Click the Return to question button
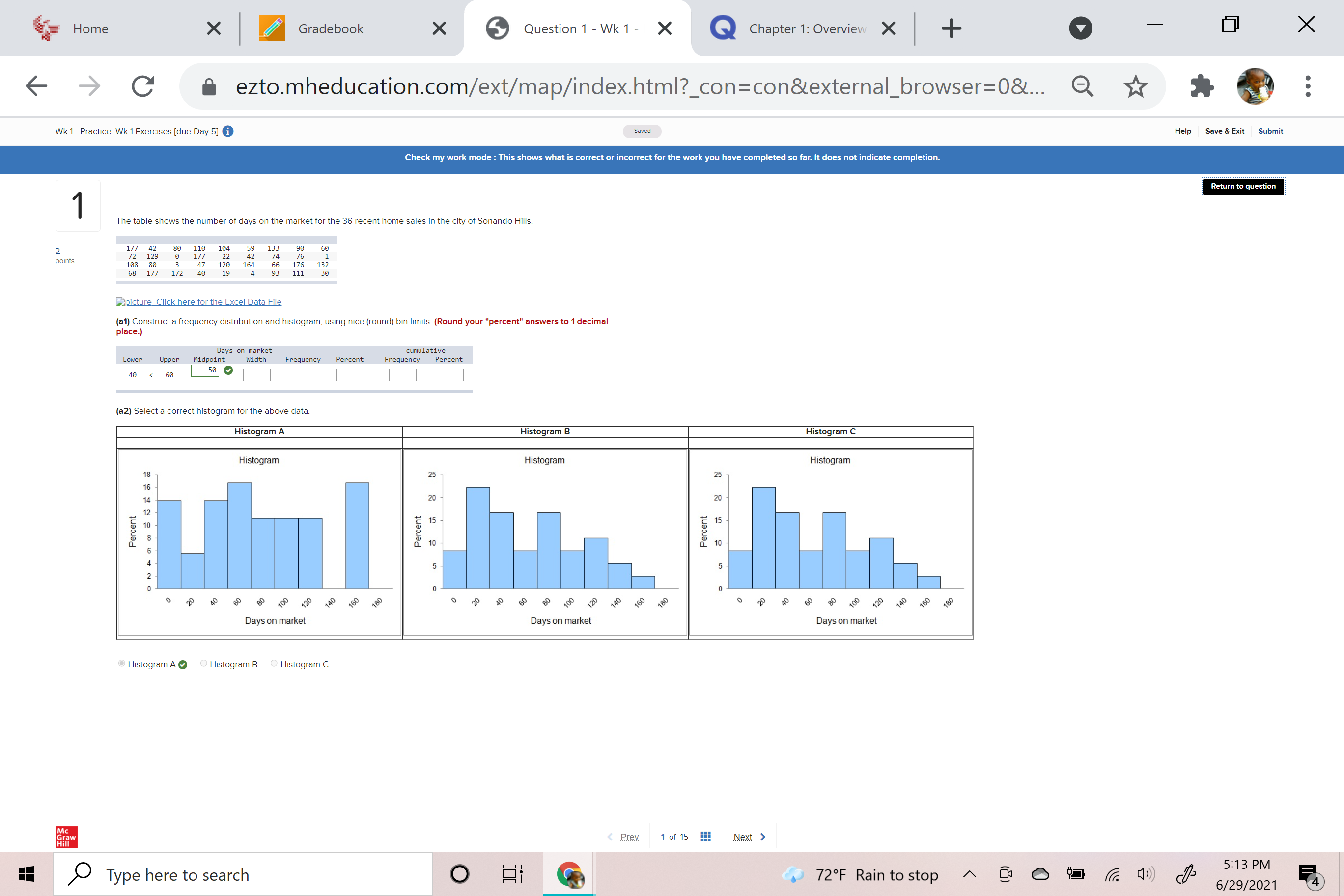Screen dimensions: 1344x896 tap(1243, 186)
